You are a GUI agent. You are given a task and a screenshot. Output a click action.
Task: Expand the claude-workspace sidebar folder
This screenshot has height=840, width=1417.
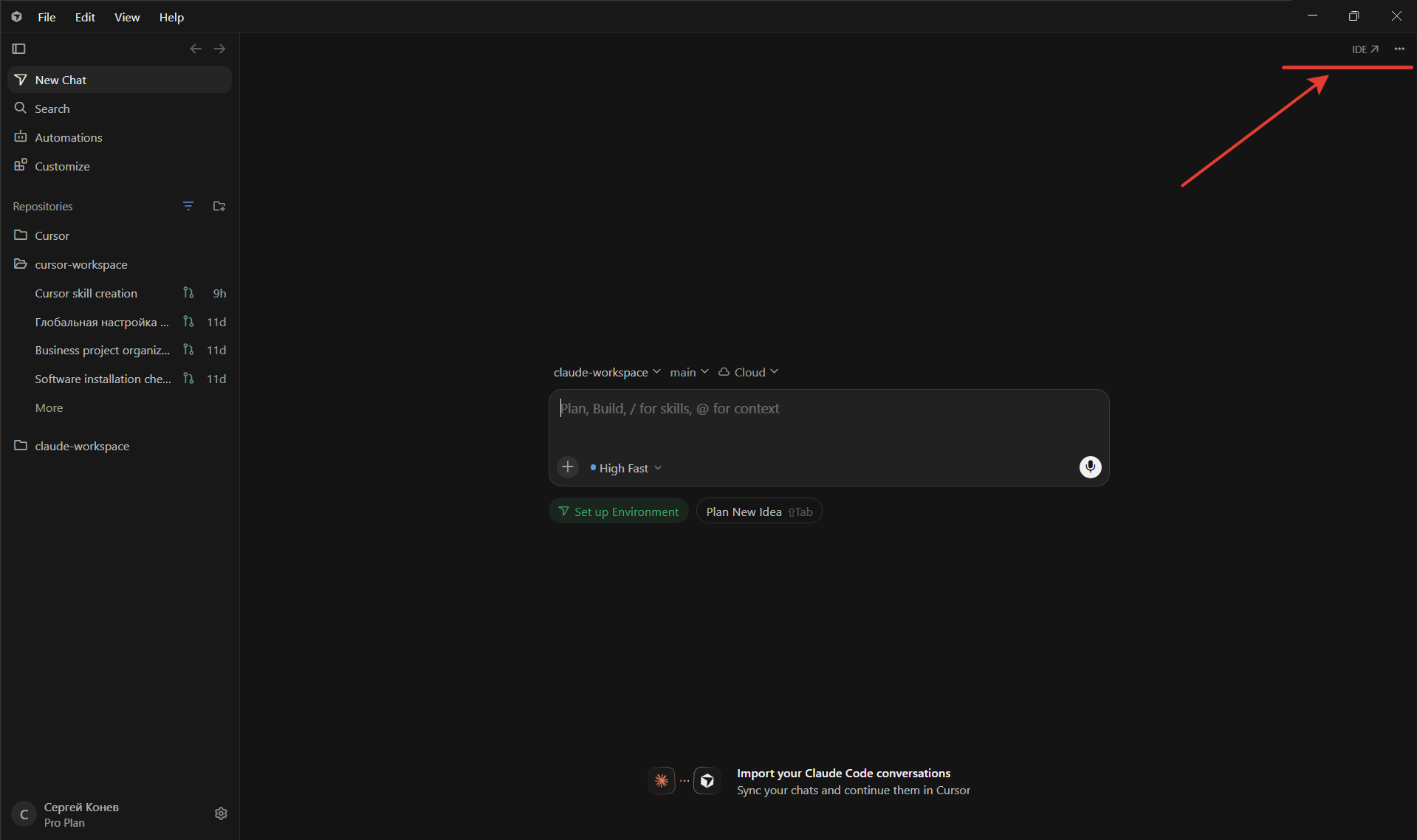120,446
